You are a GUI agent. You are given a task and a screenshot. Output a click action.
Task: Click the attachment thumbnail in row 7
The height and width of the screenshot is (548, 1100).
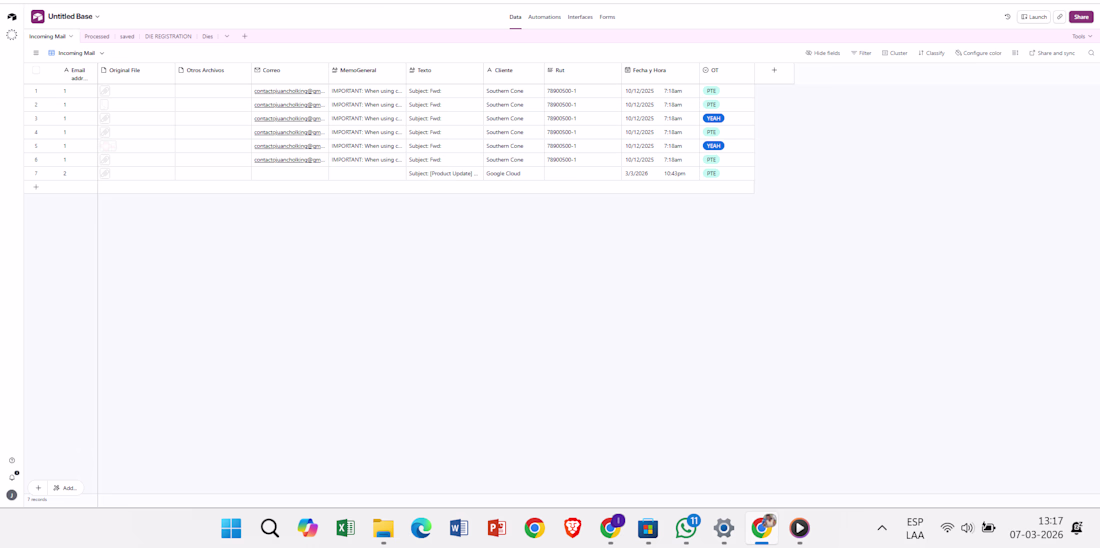click(x=105, y=173)
